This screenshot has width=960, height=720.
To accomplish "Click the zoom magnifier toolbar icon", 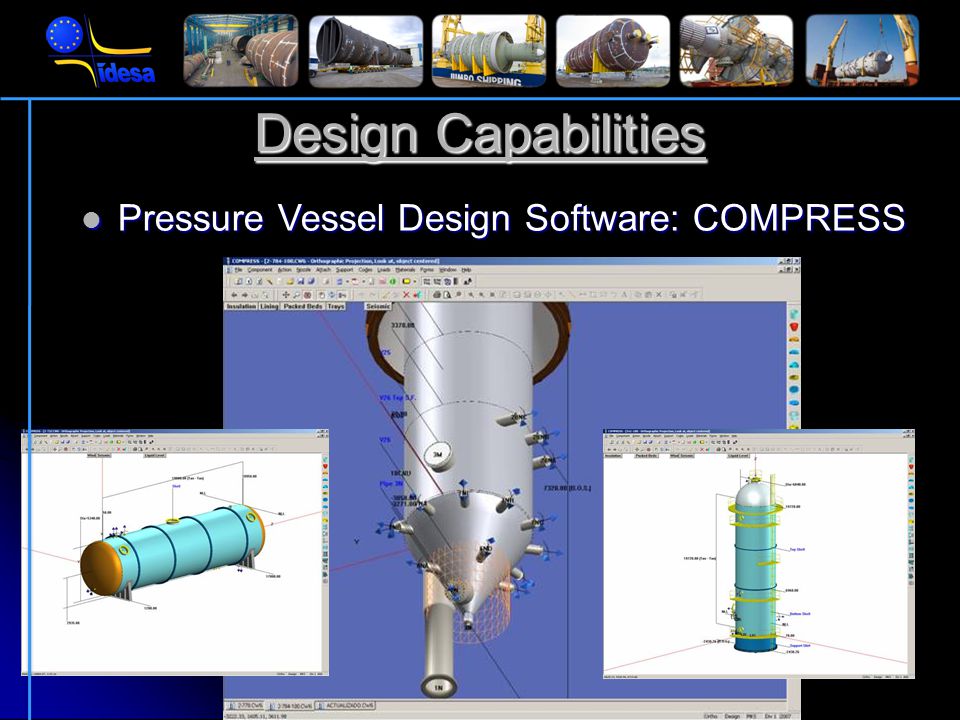I will click(296, 295).
